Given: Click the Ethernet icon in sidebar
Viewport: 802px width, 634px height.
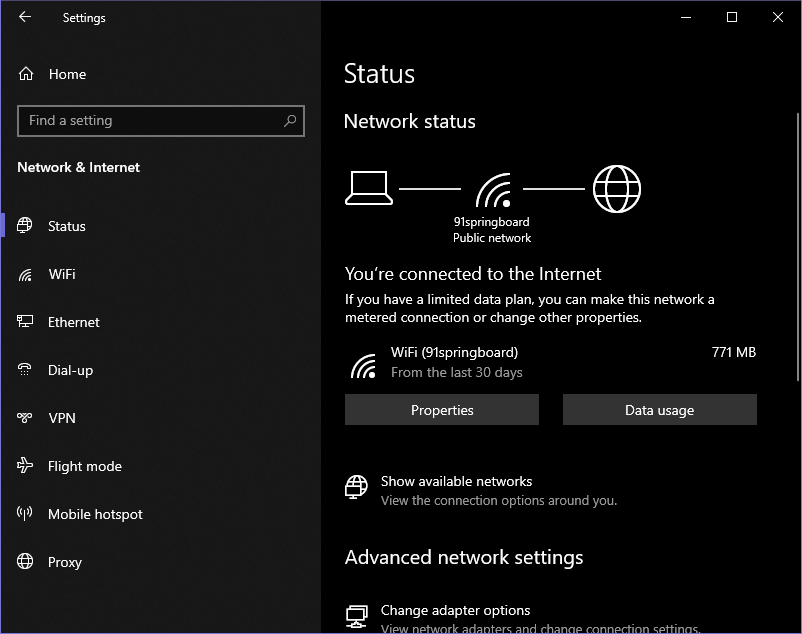Looking at the screenshot, I should point(26,322).
